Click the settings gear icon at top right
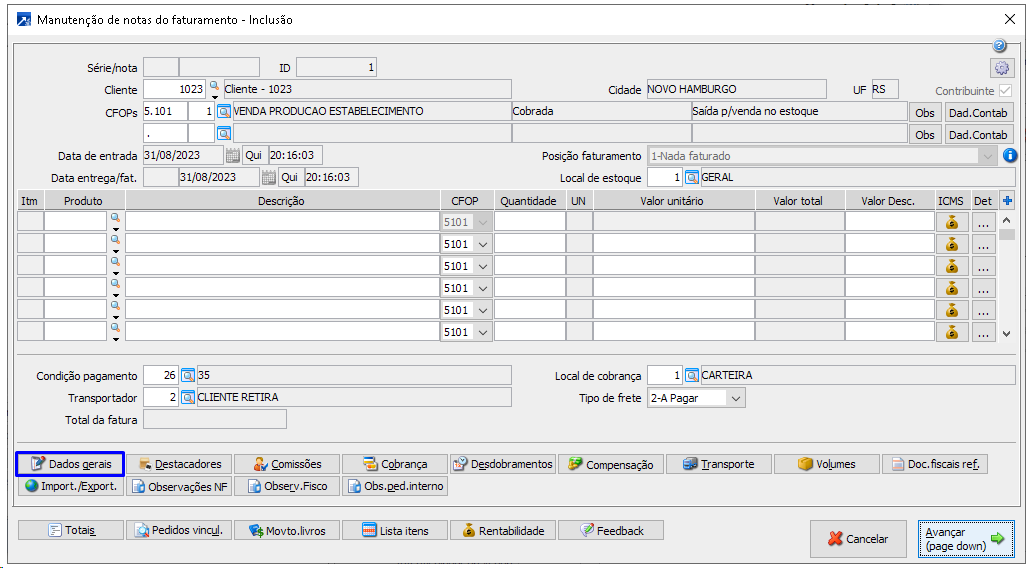The image size is (1026, 568). (x=1002, y=68)
